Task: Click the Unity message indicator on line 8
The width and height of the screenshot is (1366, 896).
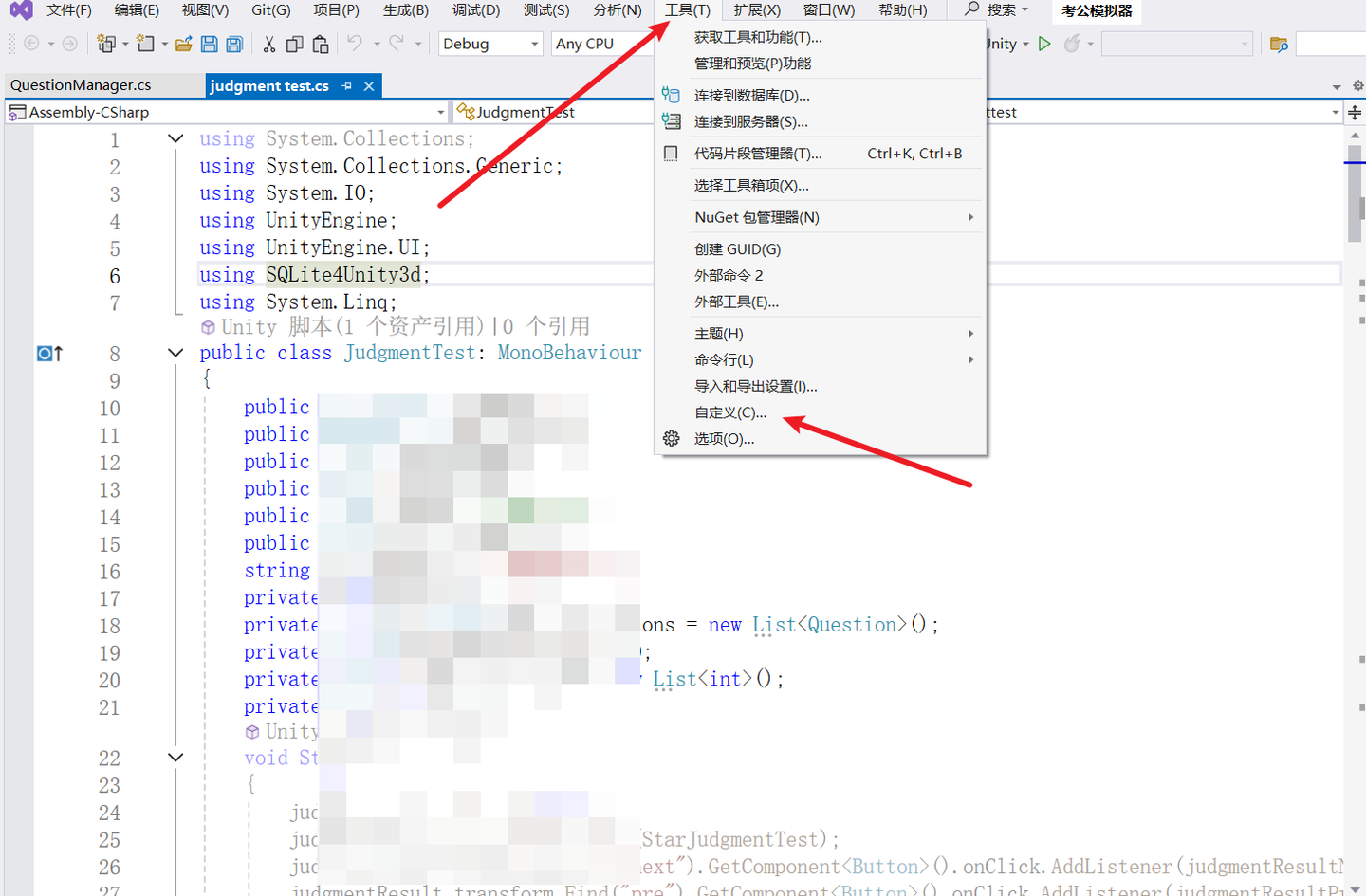Action: click(49, 354)
